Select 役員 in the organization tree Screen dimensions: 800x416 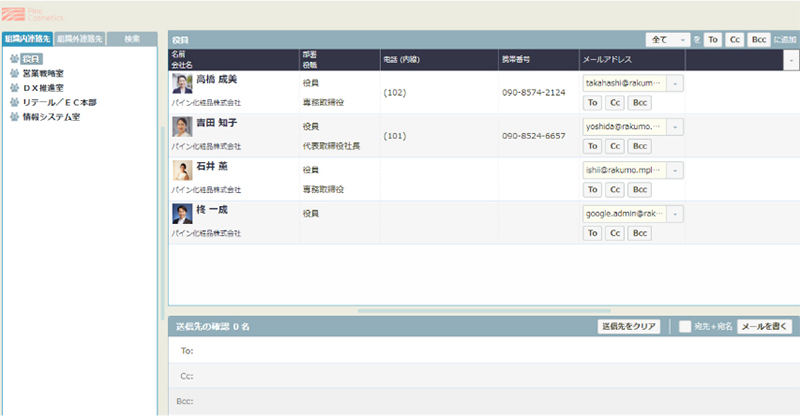pyautogui.click(x=31, y=59)
